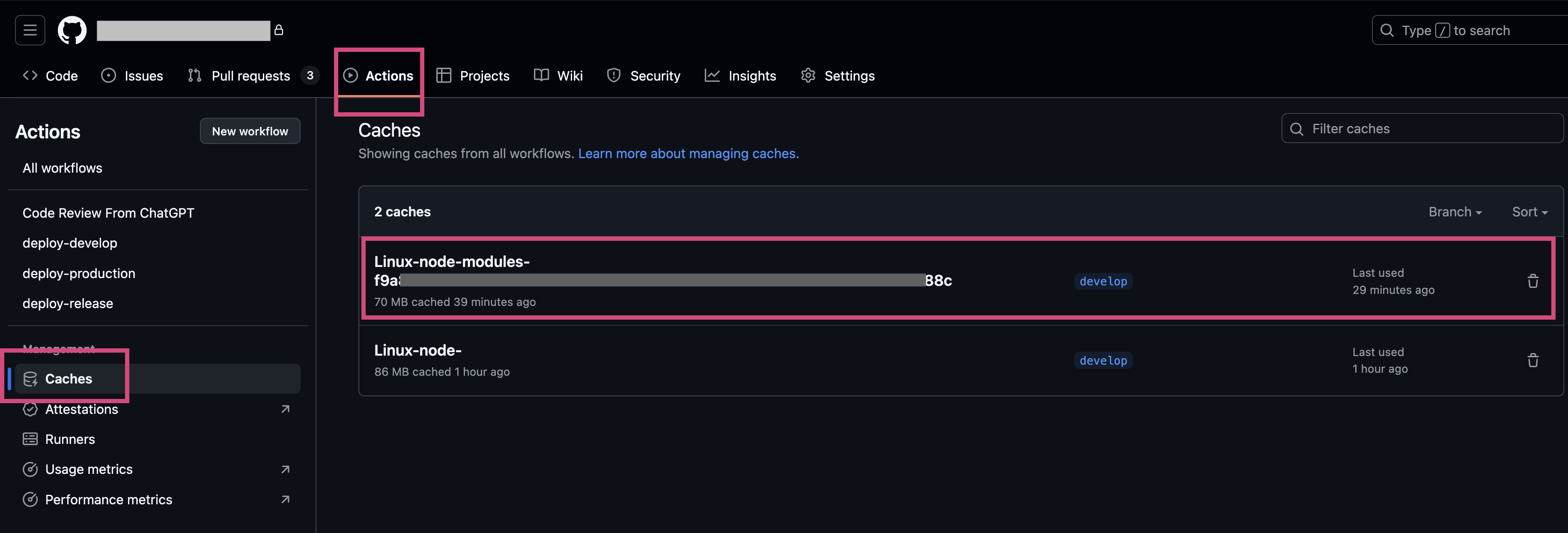
Task: Open the managing caches documentation link
Action: [x=688, y=153]
